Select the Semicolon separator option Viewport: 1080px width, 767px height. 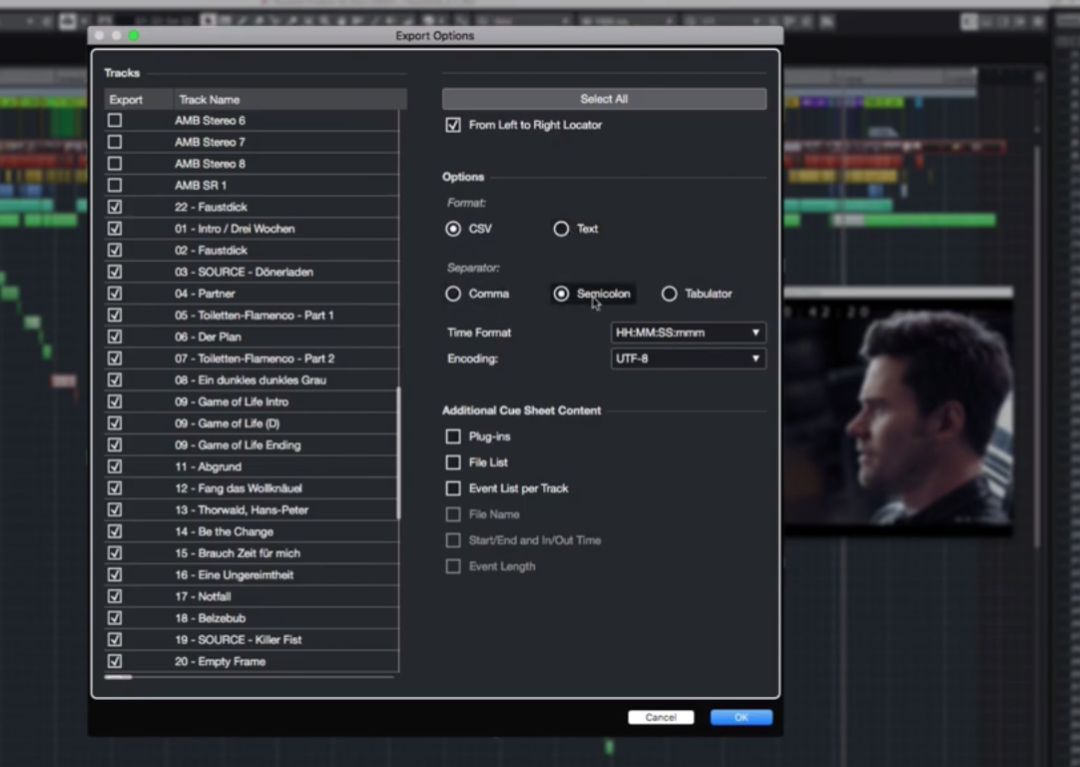[x=561, y=294]
